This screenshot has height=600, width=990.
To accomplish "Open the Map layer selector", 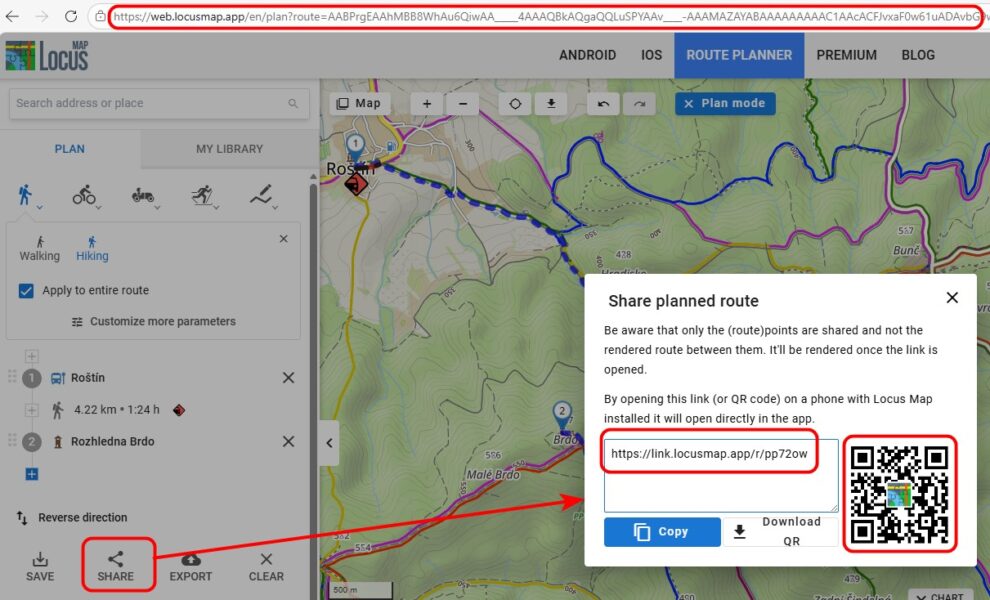I will (359, 103).
